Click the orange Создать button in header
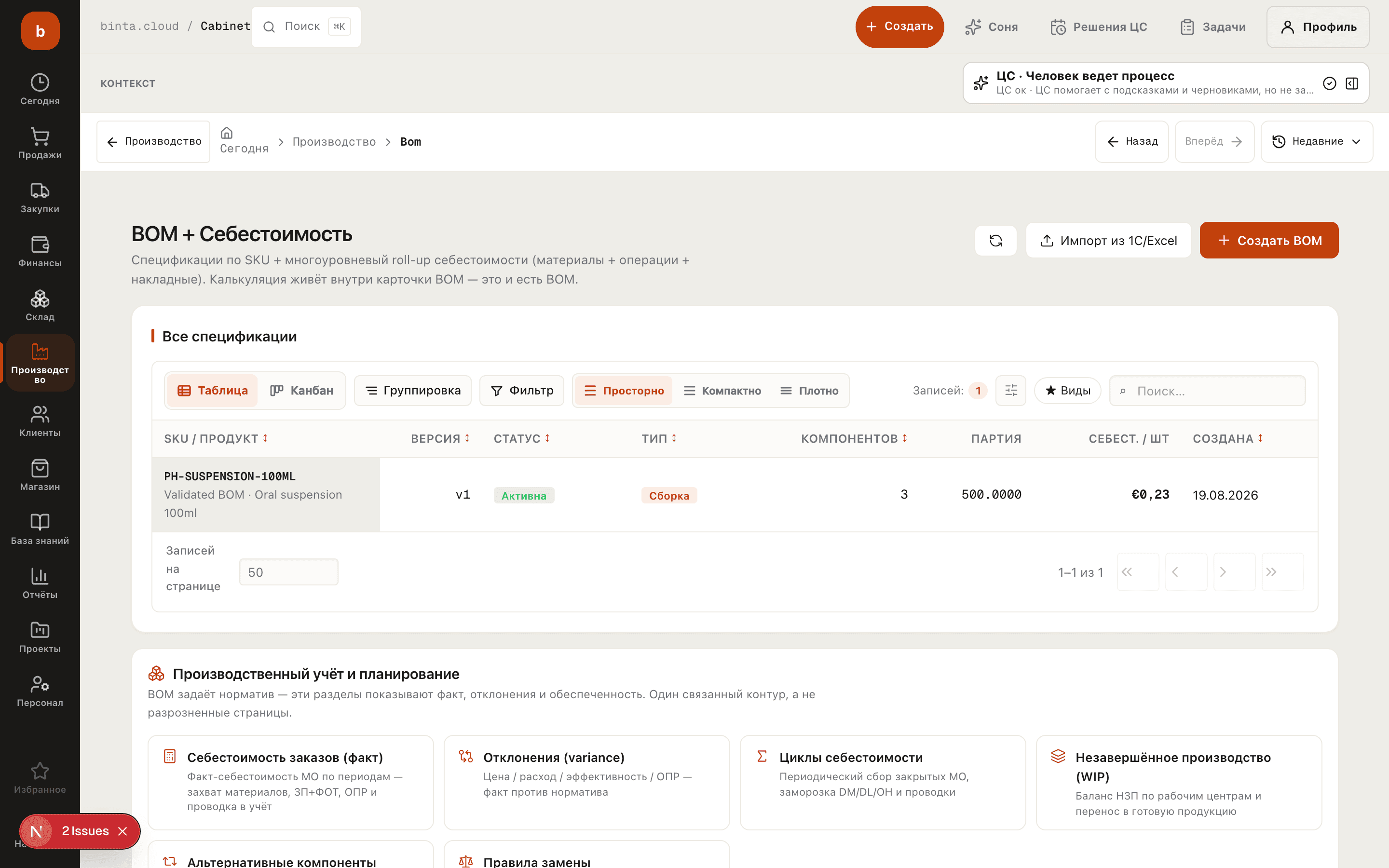The image size is (1389, 868). tap(899, 27)
